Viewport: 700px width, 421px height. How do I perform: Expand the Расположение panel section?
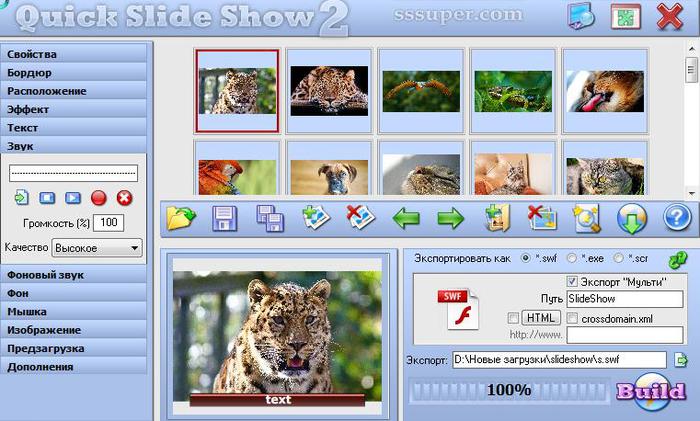point(74,91)
